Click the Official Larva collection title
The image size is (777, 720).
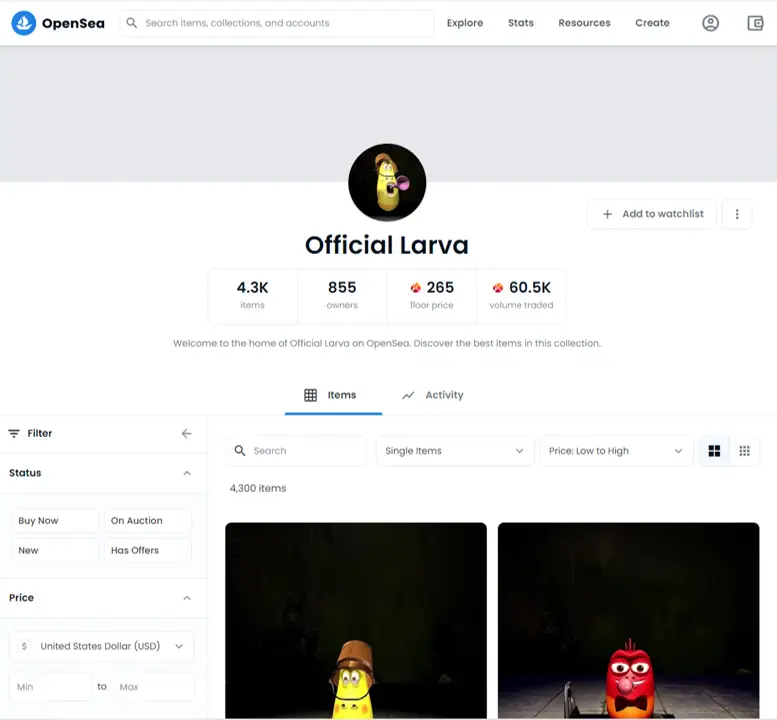[387, 245]
